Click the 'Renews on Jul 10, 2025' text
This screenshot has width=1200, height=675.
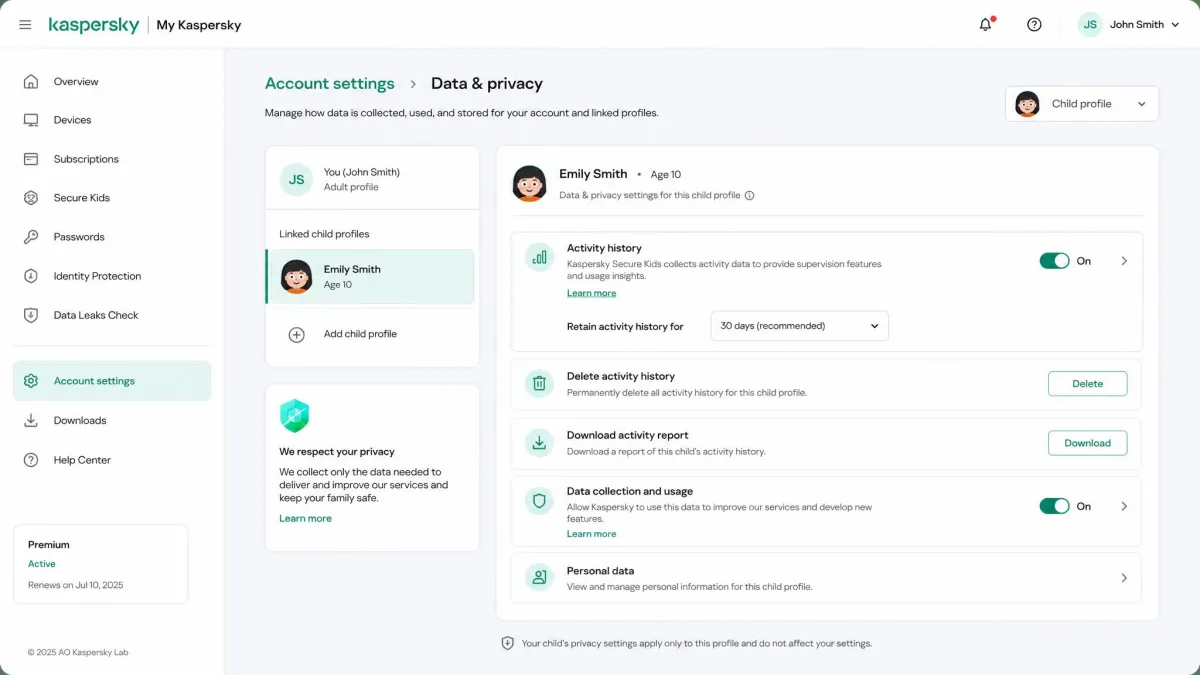(x=75, y=585)
